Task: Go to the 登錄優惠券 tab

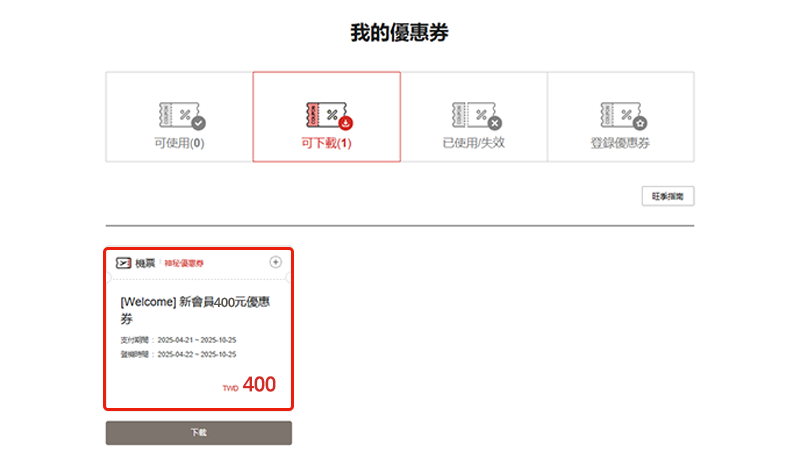Action: (621, 142)
